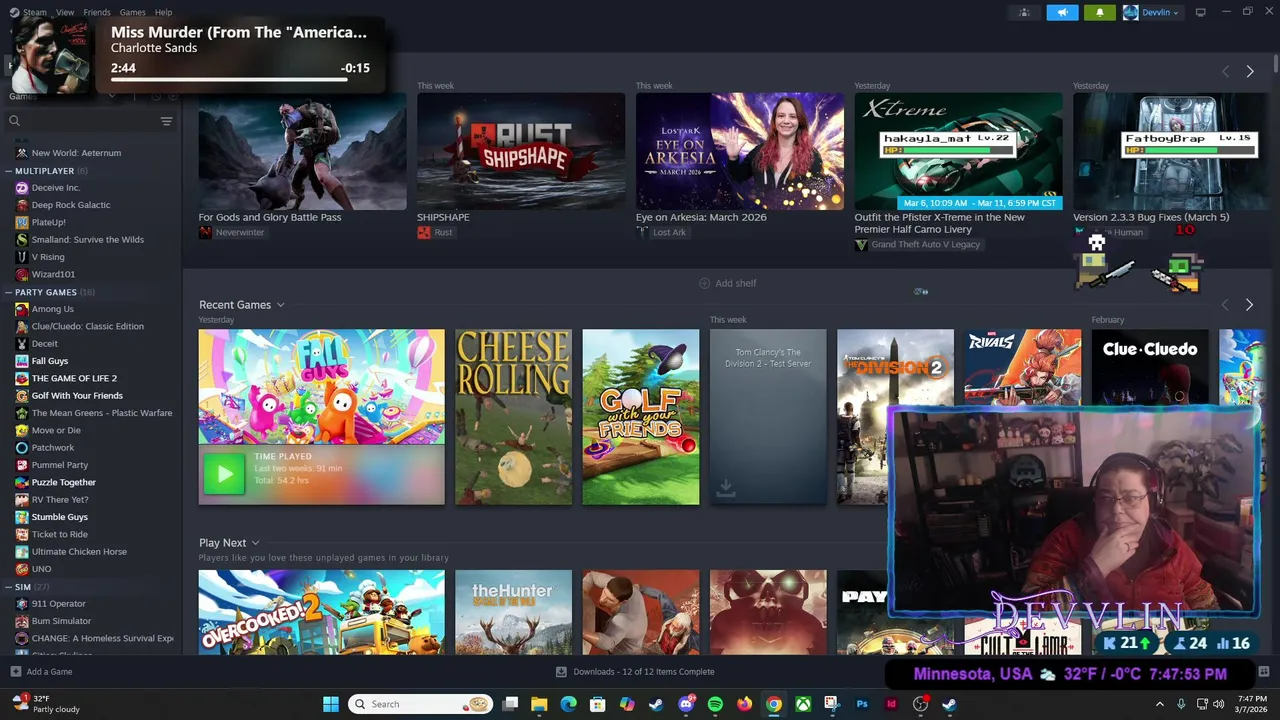Click the blue announcements megaphone button

tap(1062, 12)
